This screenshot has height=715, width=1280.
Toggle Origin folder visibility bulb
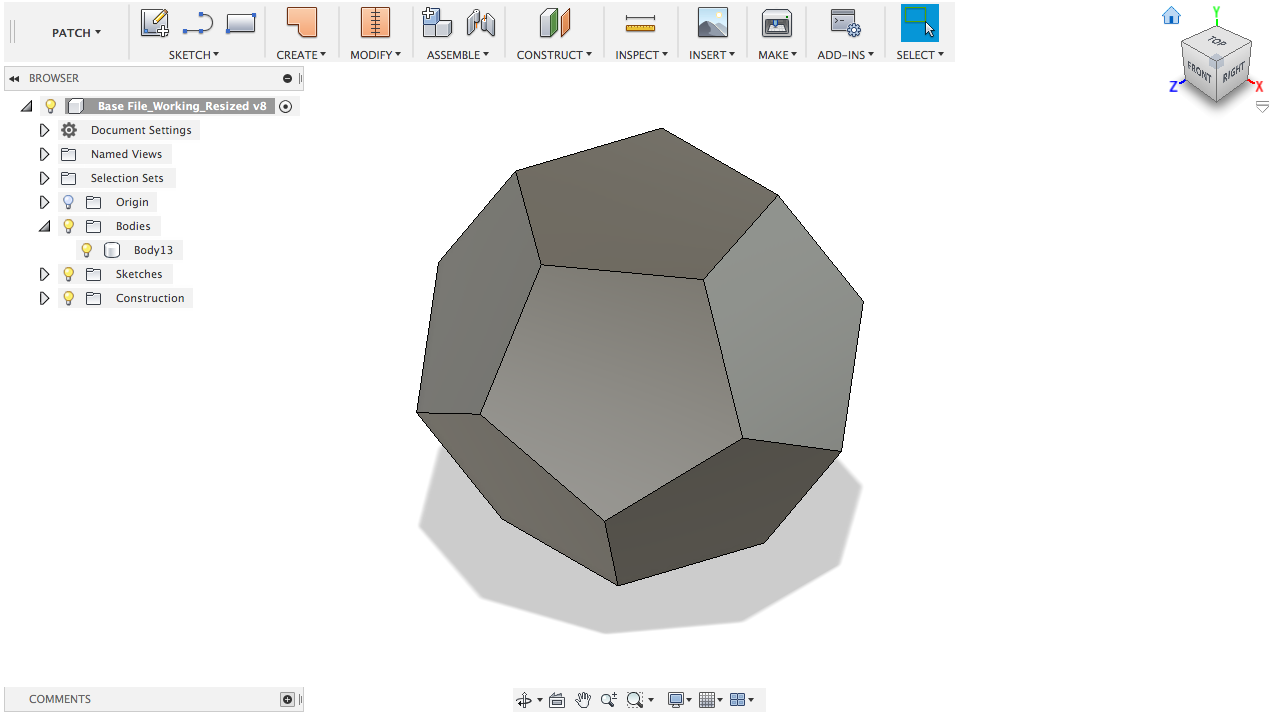(69, 202)
